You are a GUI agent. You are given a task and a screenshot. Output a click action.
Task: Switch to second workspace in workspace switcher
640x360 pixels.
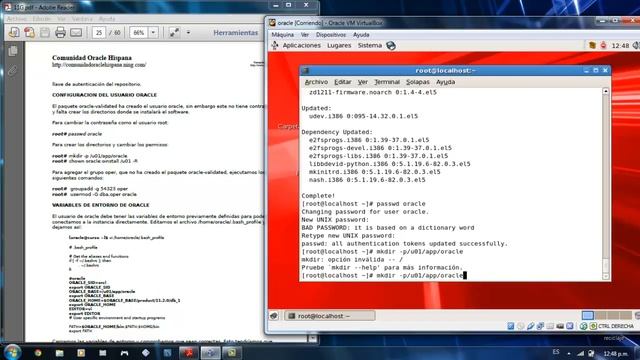tap(600, 316)
